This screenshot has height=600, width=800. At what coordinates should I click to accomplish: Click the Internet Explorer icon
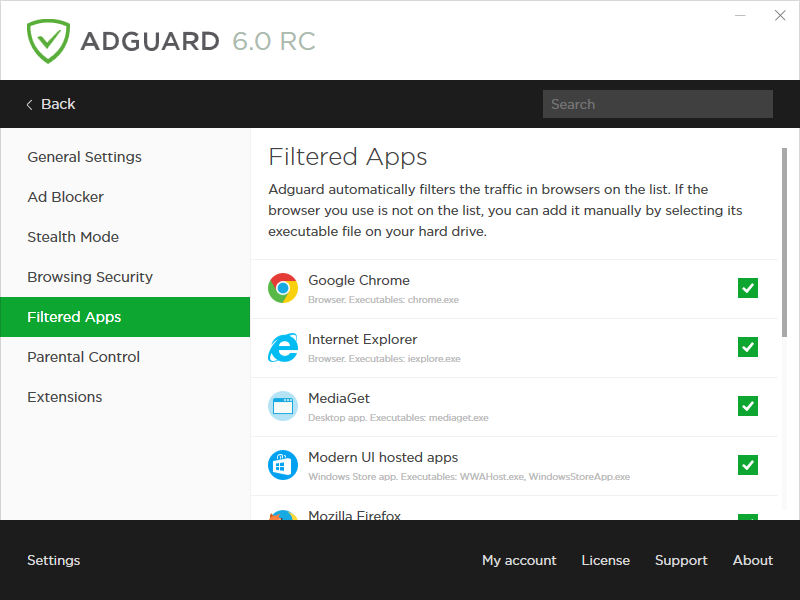click(283, 347)
